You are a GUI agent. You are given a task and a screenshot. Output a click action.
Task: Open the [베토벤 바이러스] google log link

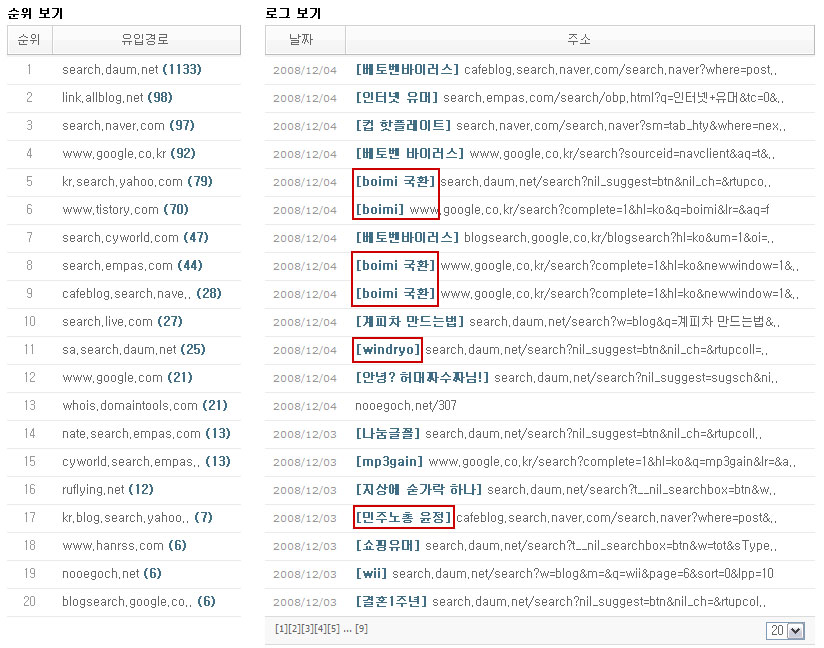565,153
